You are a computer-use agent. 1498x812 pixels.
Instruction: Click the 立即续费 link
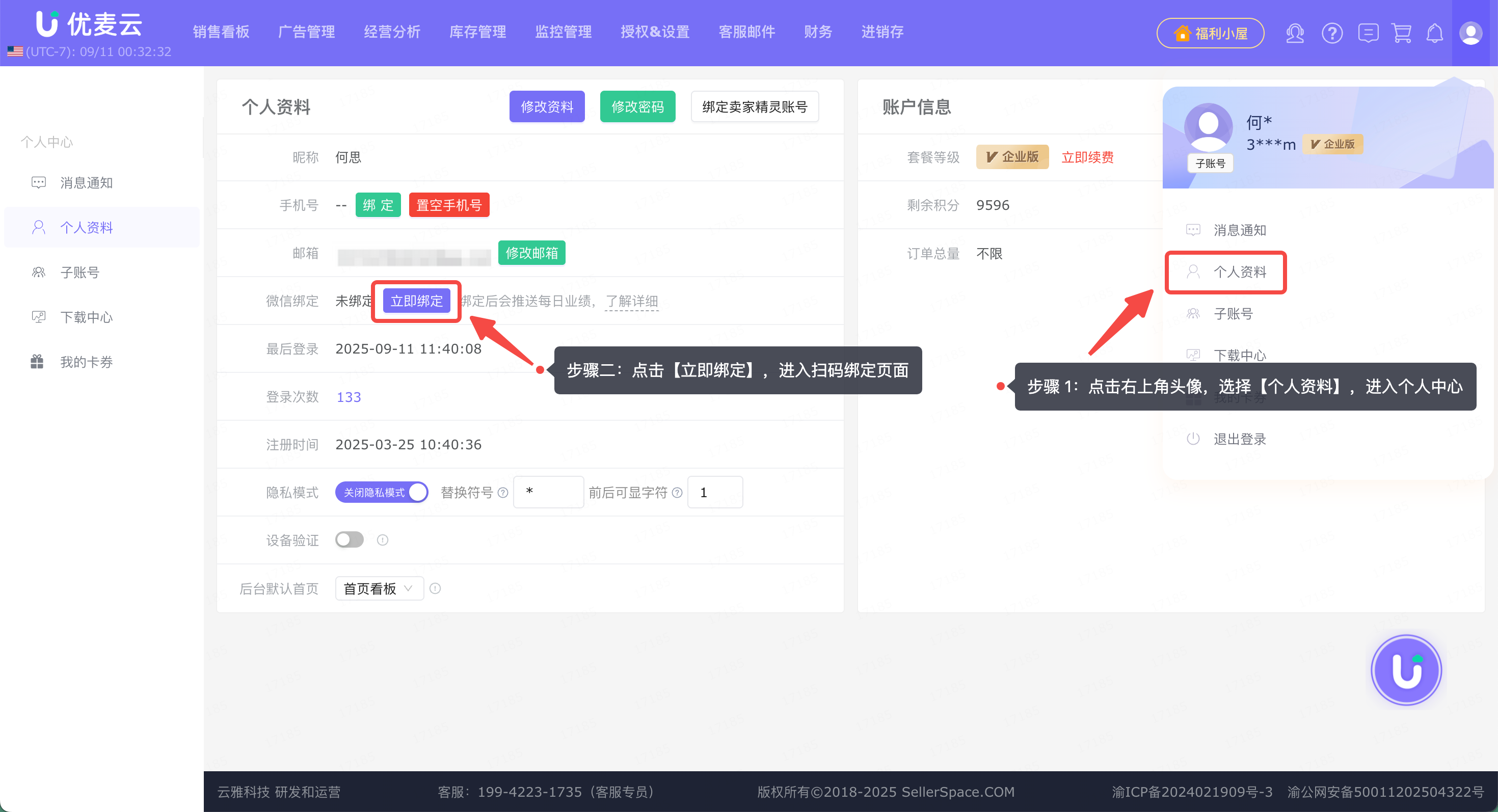pos(1087,157)
